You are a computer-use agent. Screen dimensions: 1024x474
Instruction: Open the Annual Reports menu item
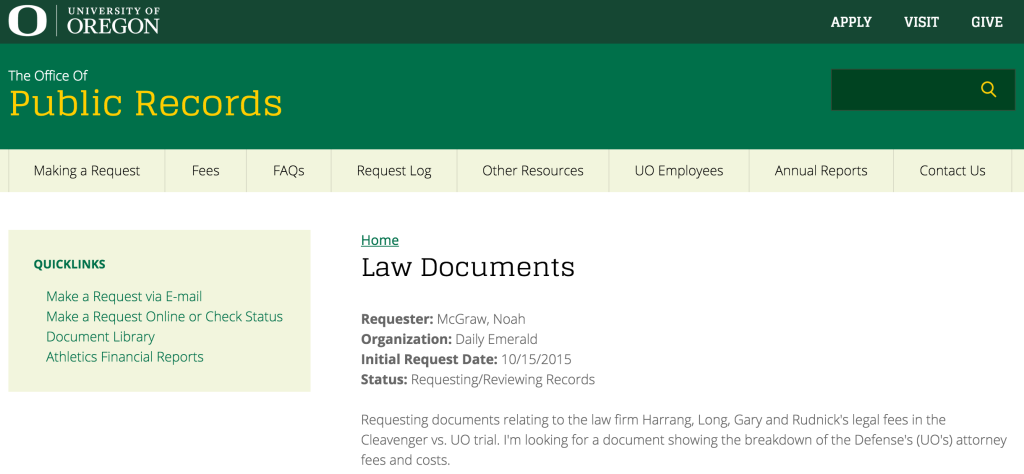821,171
